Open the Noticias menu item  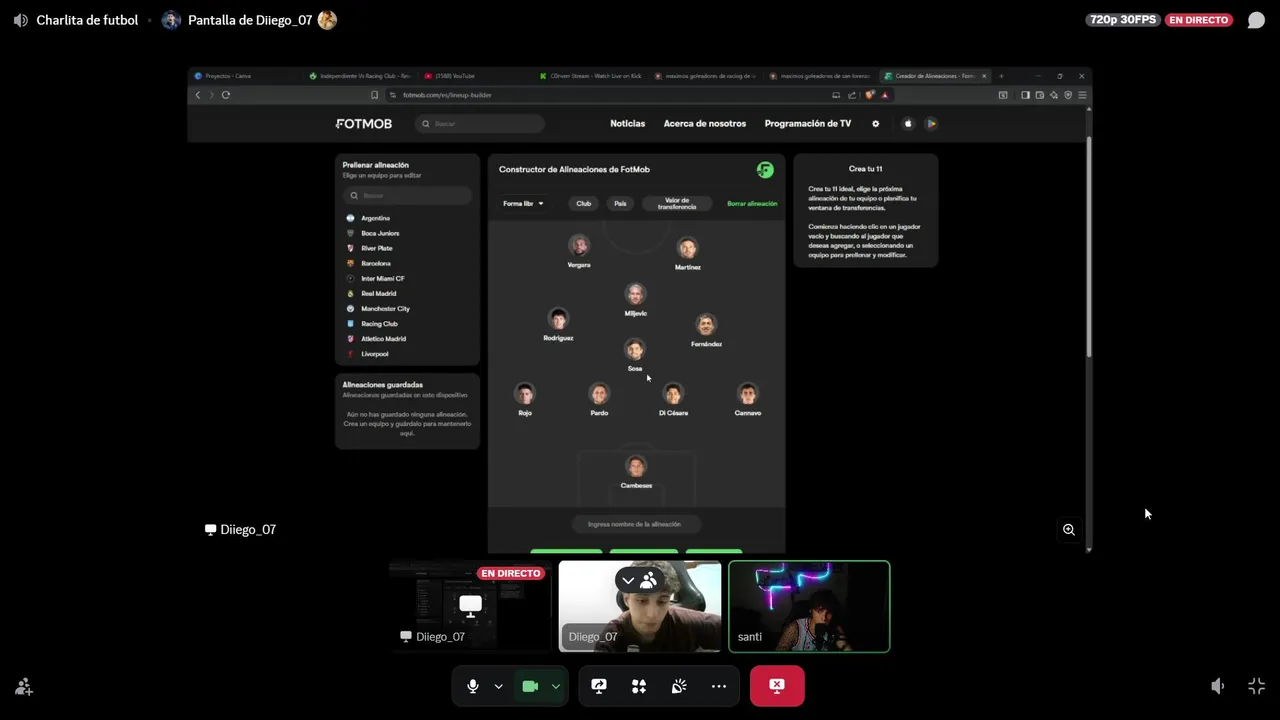coord(628,124)
